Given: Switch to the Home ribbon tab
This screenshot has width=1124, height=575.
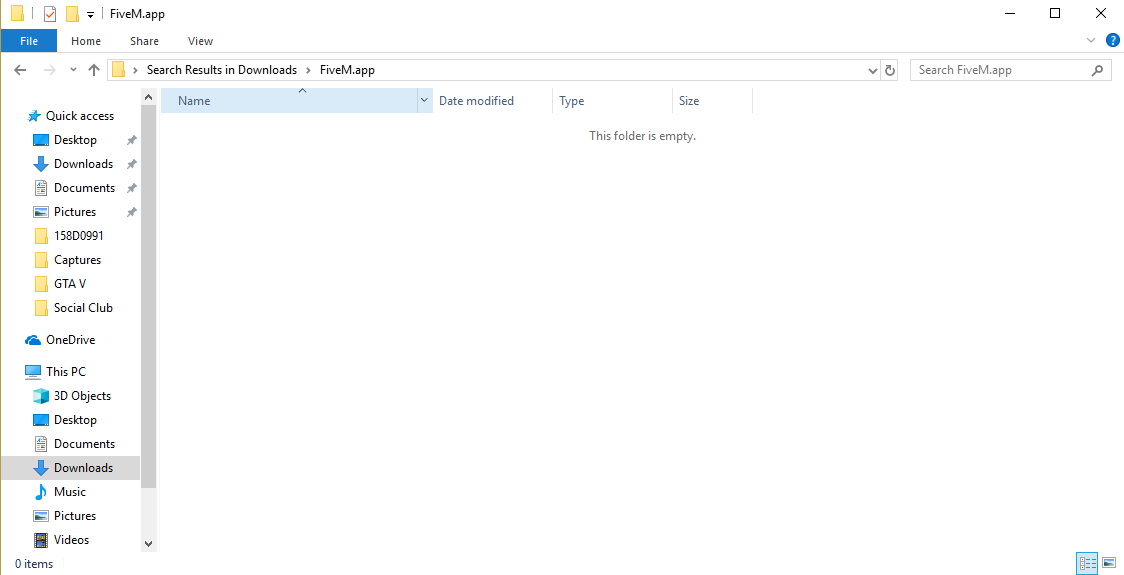Looking at the screenshot, I should tap(86, 41).
